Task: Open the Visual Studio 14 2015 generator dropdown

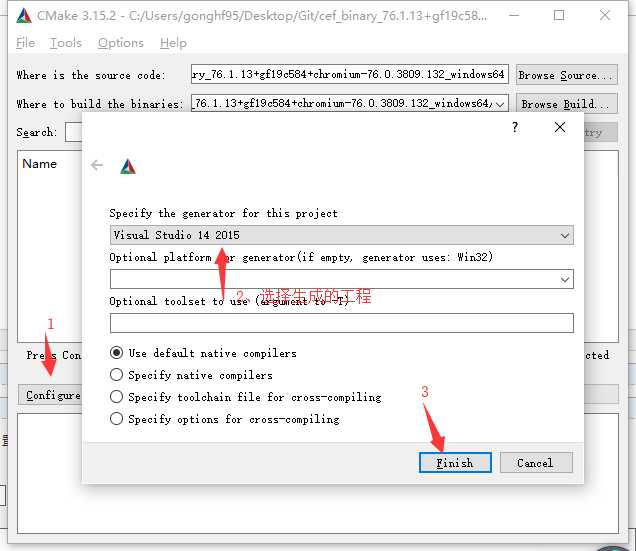Action: coord(342,235)
